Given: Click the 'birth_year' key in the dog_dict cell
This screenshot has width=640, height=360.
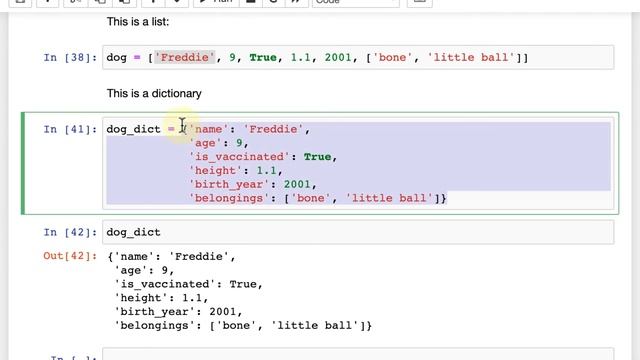Looking at the screenshot, I should [x=229, y=184].
